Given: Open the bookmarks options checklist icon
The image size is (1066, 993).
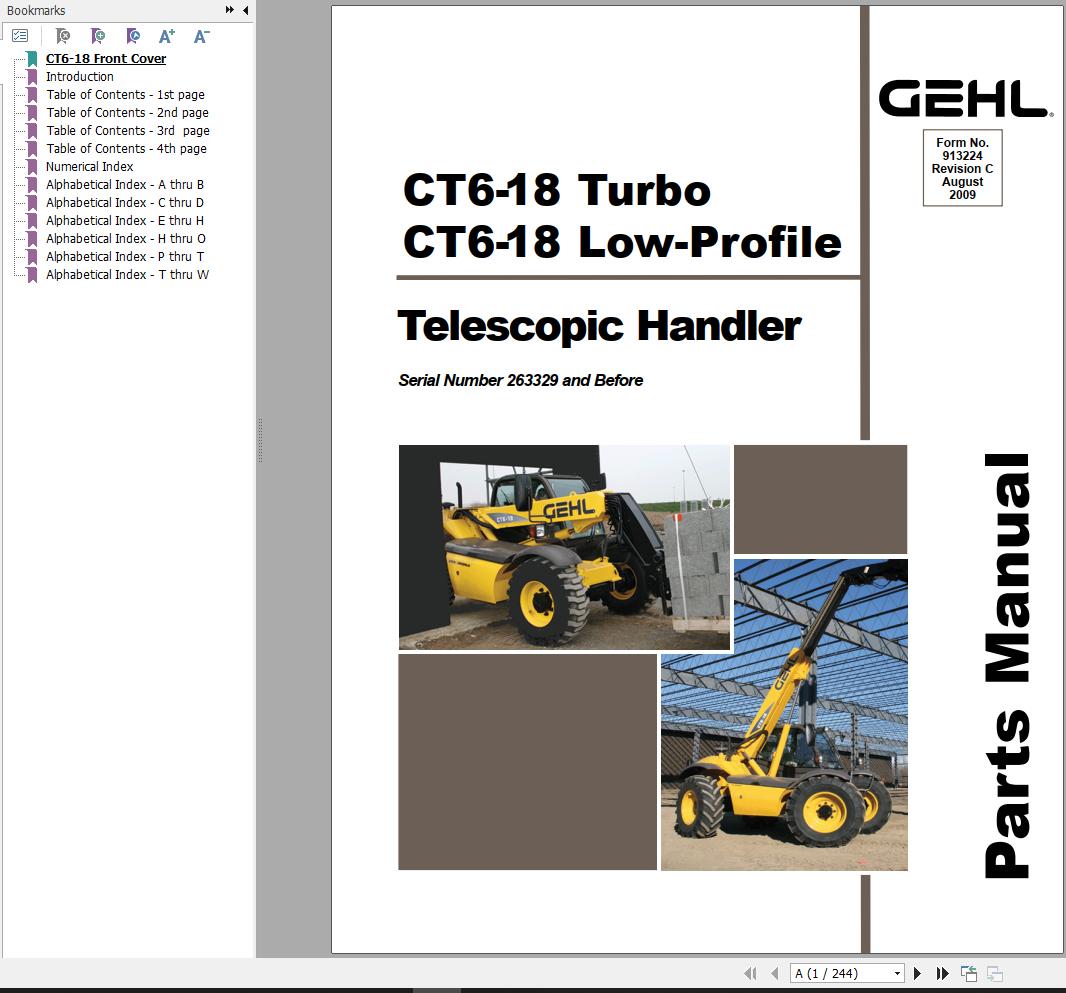Looking at the screenshot, I should [x=20, y=35].
